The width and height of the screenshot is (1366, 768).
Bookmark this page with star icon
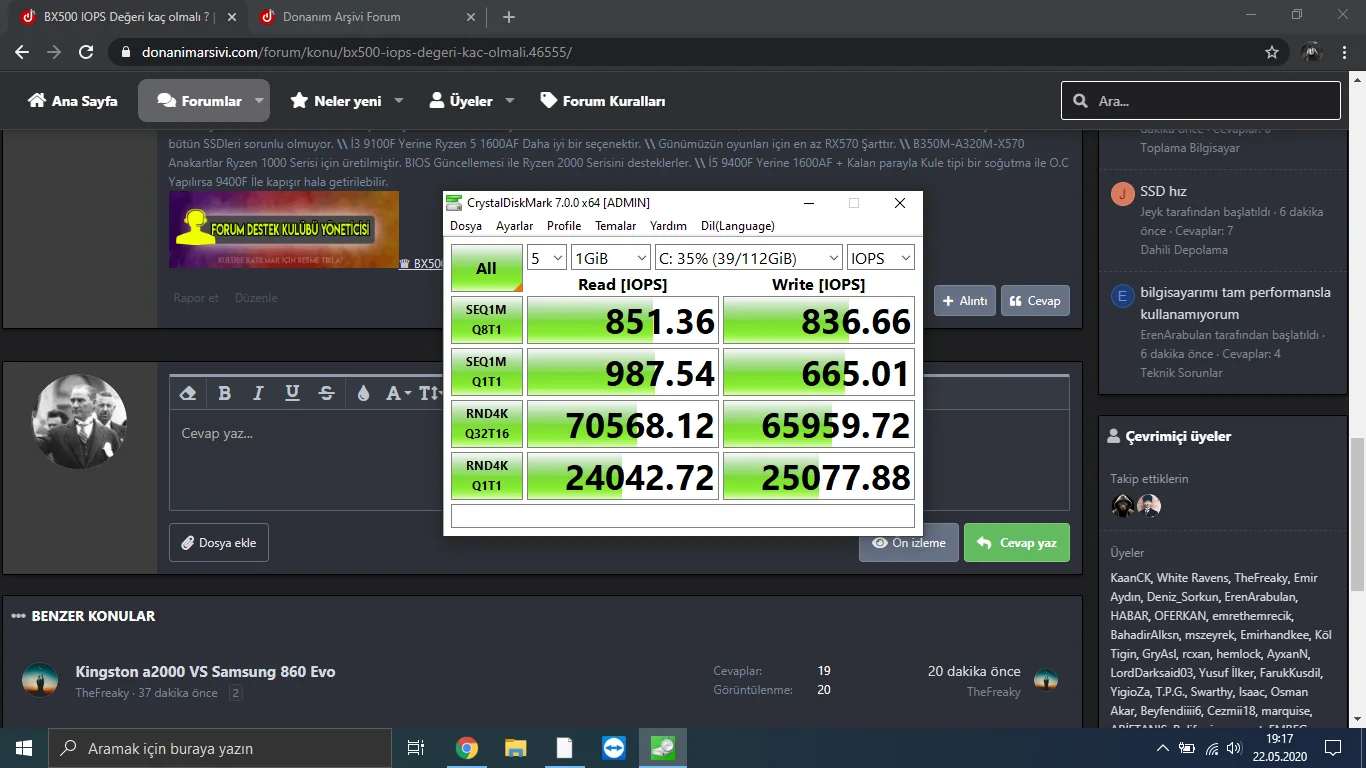tap(1272, 52)
